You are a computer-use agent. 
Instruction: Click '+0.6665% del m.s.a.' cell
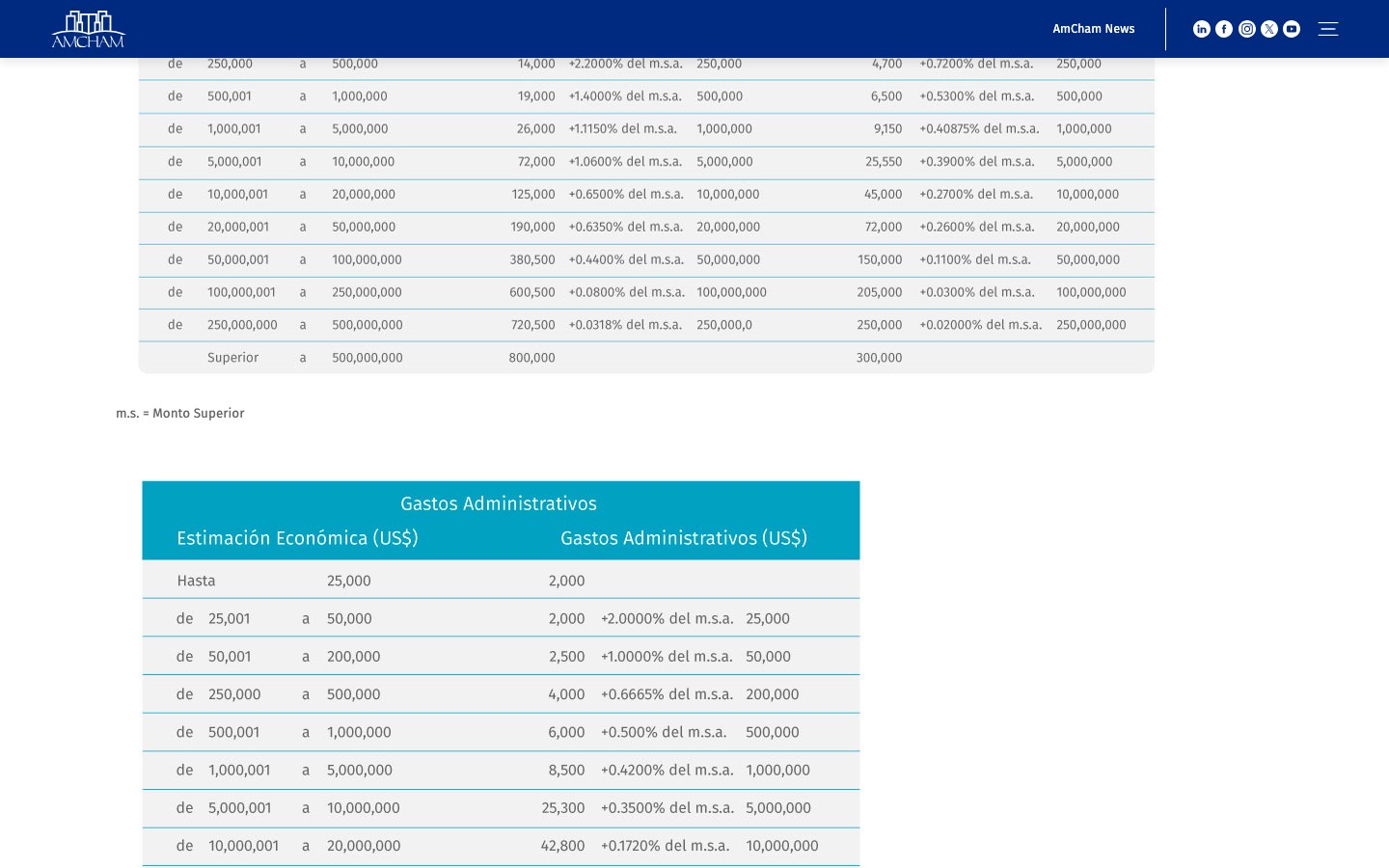click(667, 694)
